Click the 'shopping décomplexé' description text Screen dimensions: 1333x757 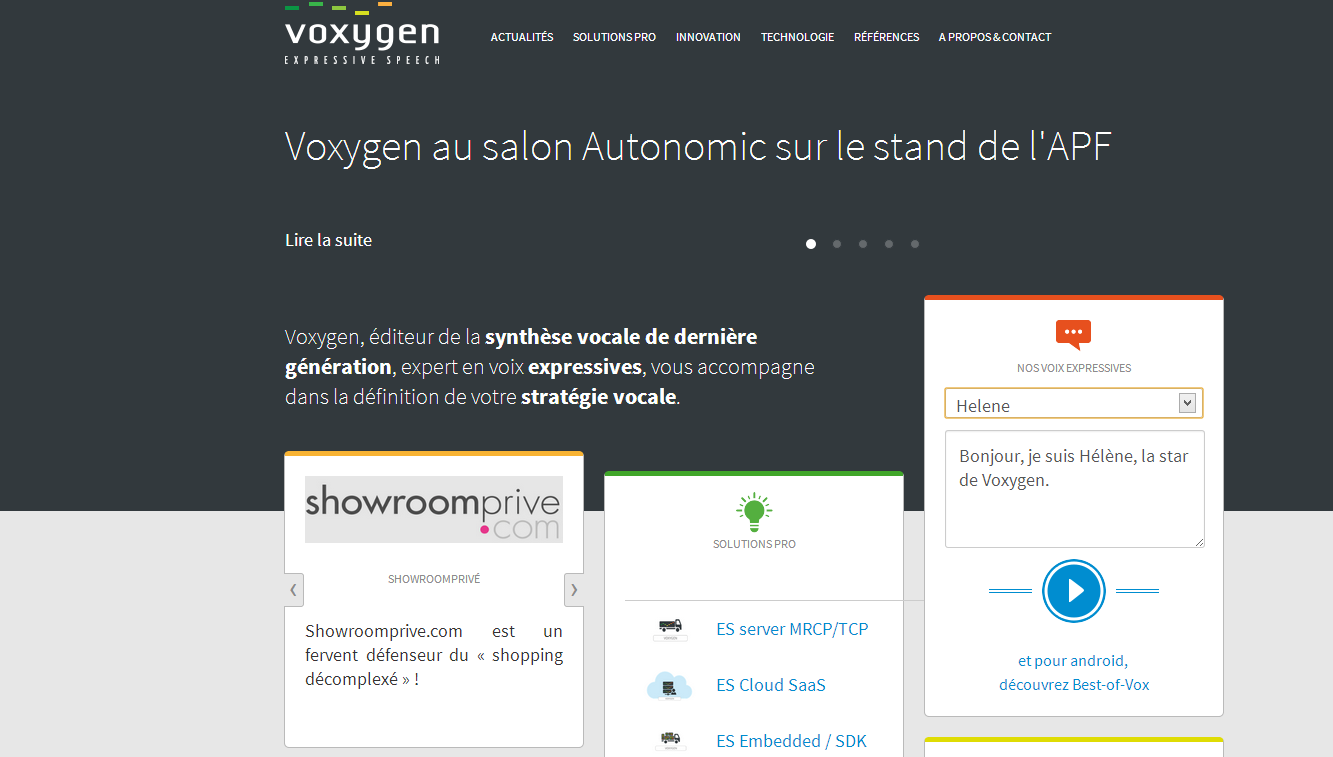coord(434,655)
